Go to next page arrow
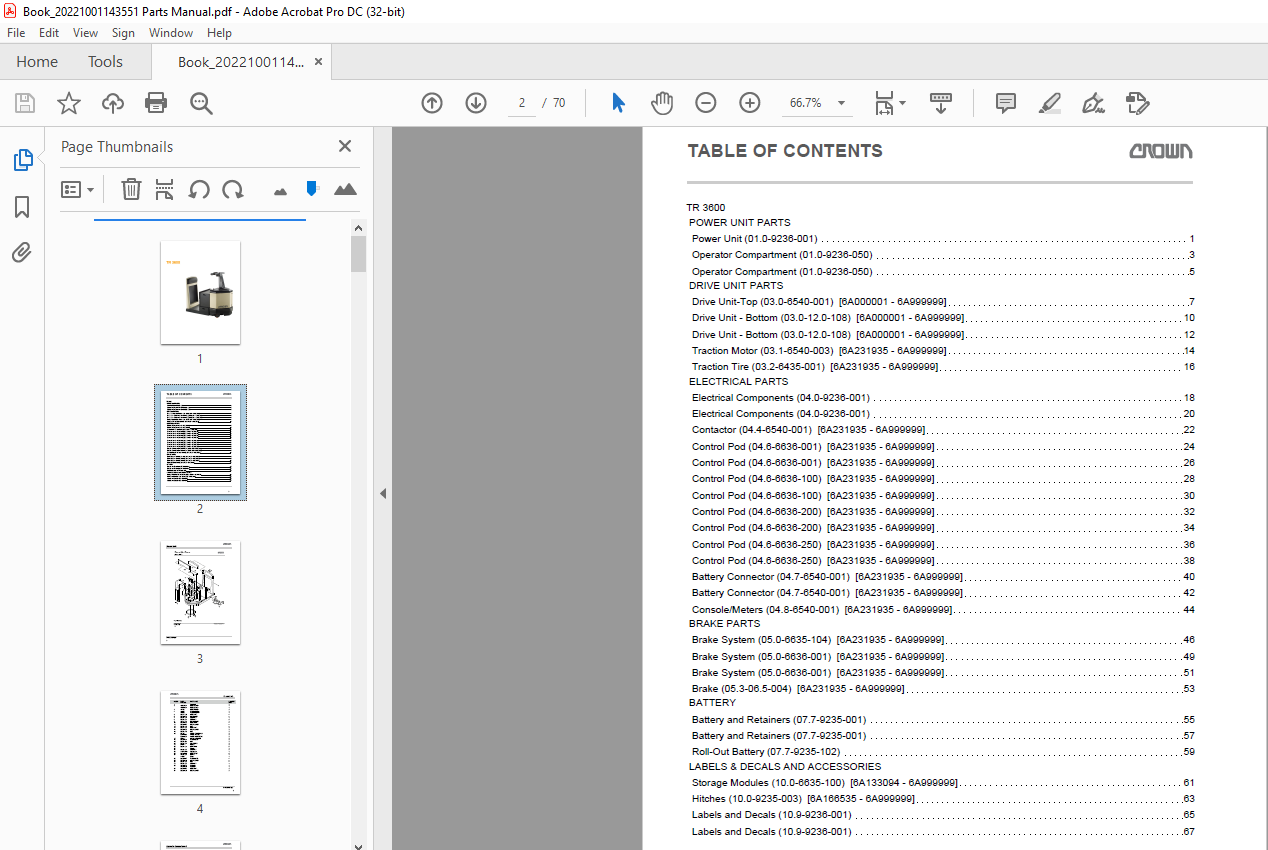The width and height of the screenshot is (1268, 850). click(476, 103)
